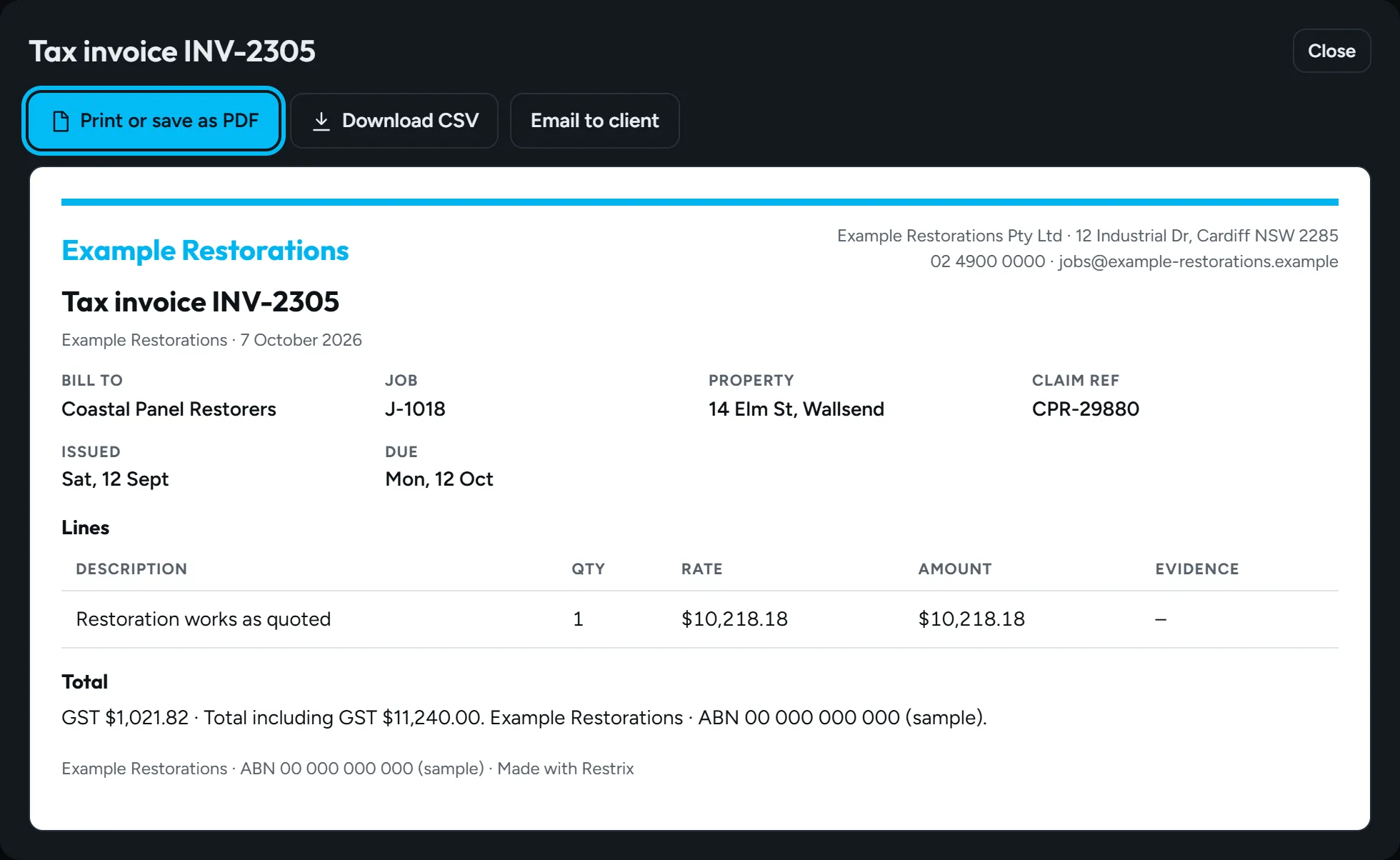Click the bill-to name Coastal Panel Restorers

point(169,409)
